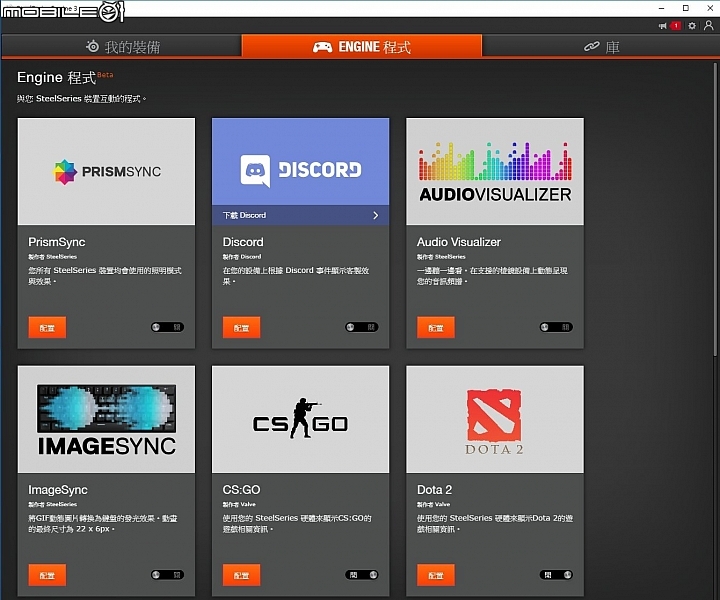The height and width of the screenshot is (600, 720).
Task: Click 配置 button for Discord
Action: 242,327
